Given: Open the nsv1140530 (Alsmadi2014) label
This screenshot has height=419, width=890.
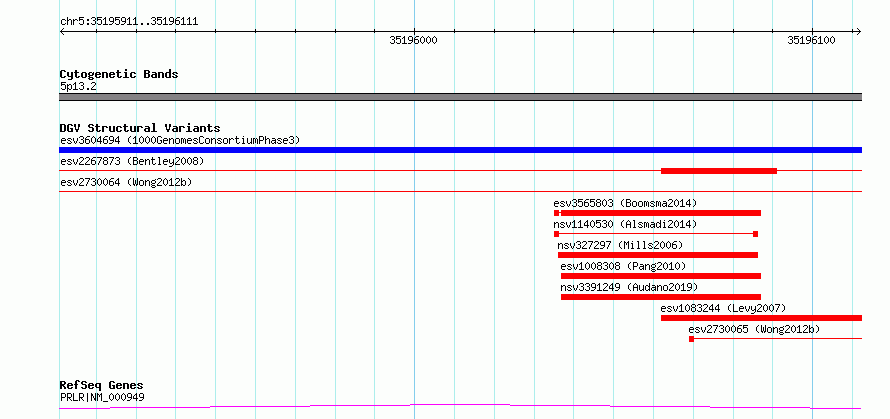Looking at the screenshot, I should coord(625,224).
